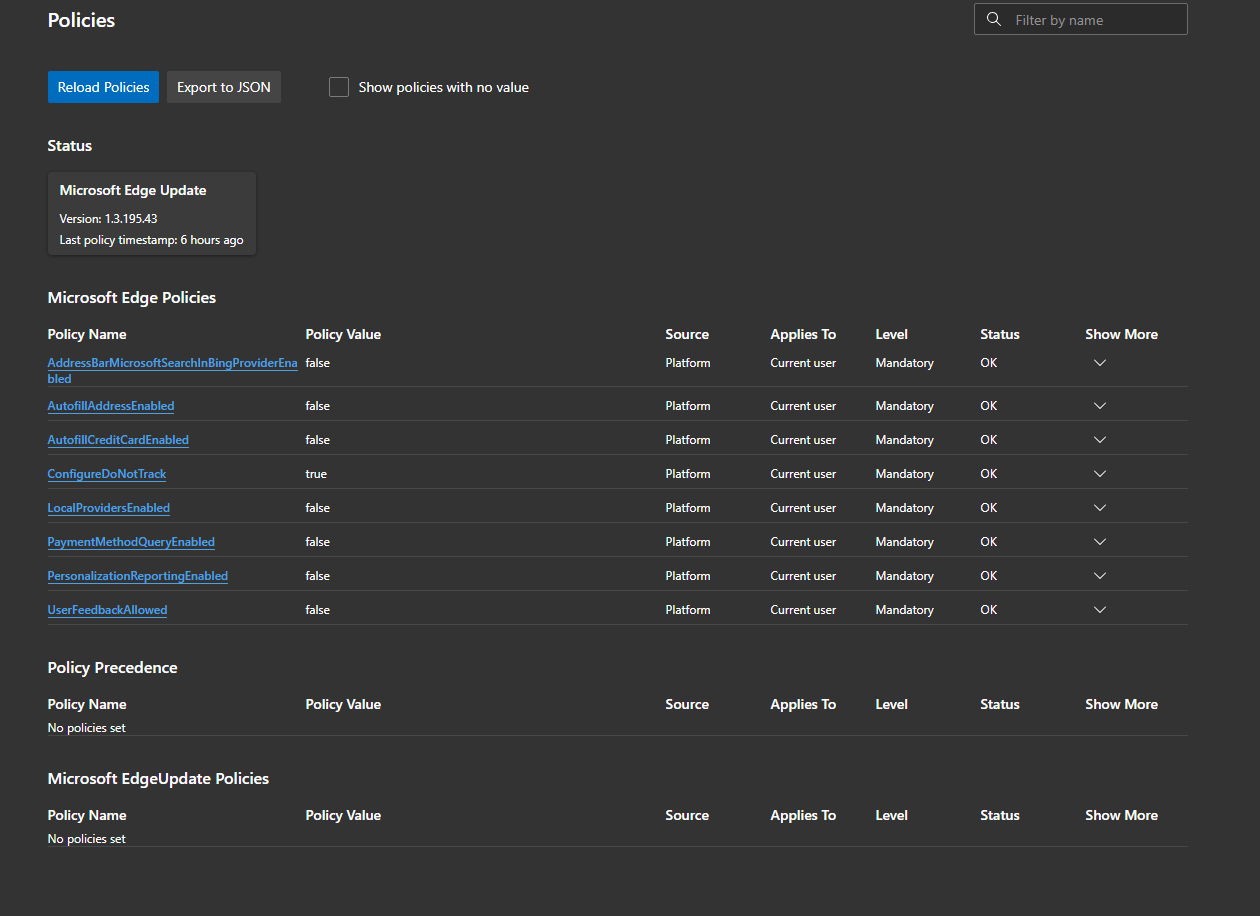Image resolution: width=1260 pixels, height=916 pixels.
Task: Open the ConfigureDoNotTrack policy link
Action: (107, 474)
